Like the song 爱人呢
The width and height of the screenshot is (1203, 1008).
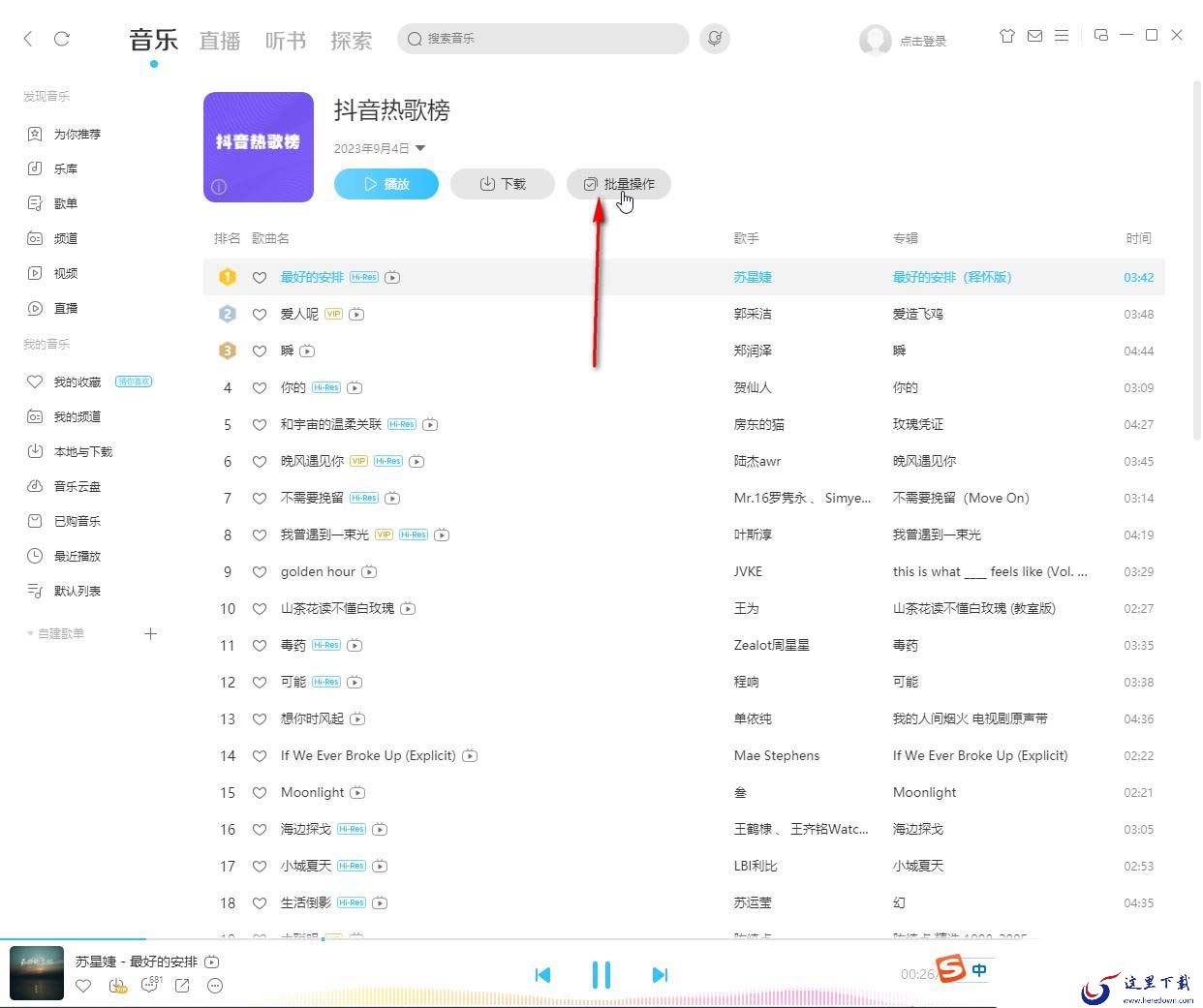(x=260, y=314)
